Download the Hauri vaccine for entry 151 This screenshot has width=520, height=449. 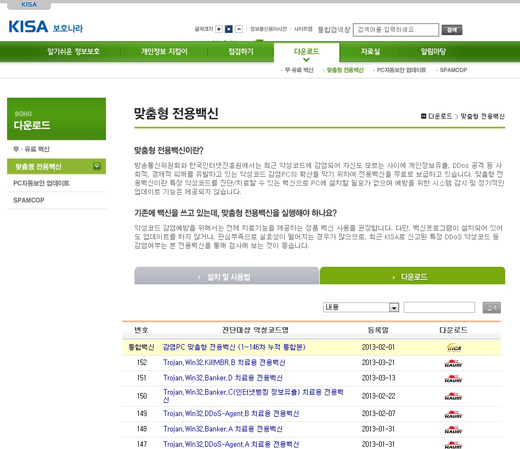point(453,379)
